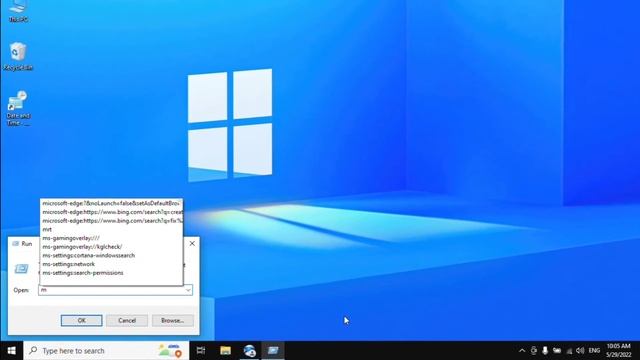Click the microphone icon in the system tray
Viewport: 640px width, 360px height.
545,351
